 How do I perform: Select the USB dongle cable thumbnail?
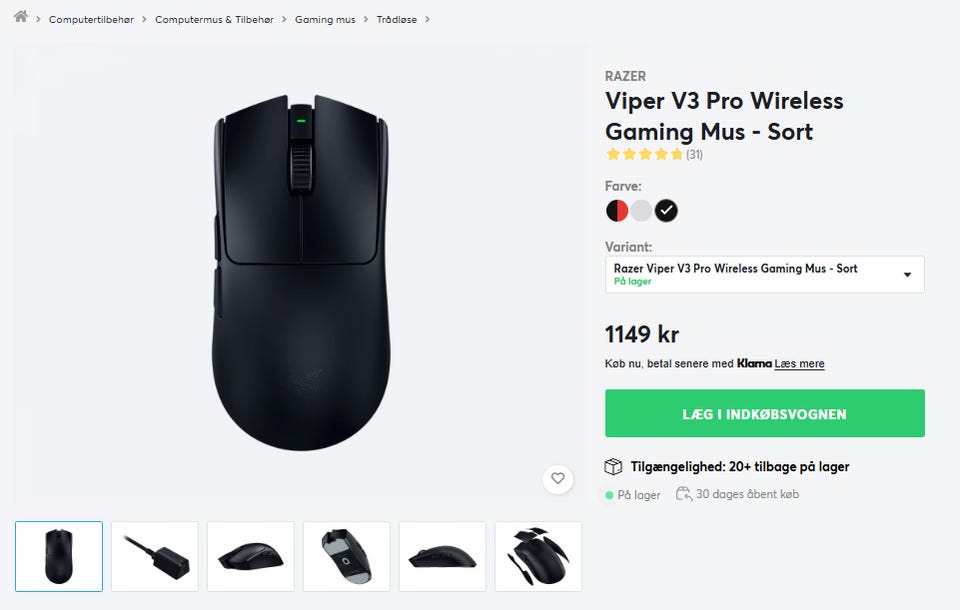click(x=155, y=557)
